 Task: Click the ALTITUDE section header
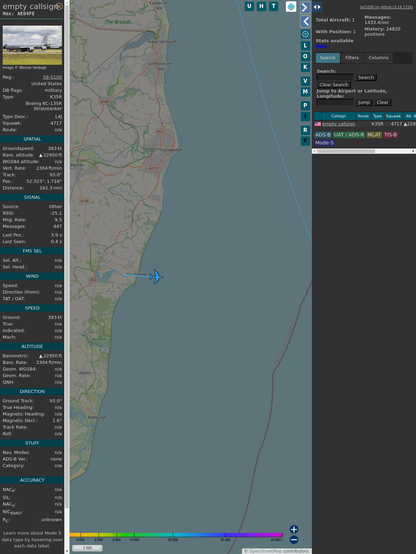point(32,347)
